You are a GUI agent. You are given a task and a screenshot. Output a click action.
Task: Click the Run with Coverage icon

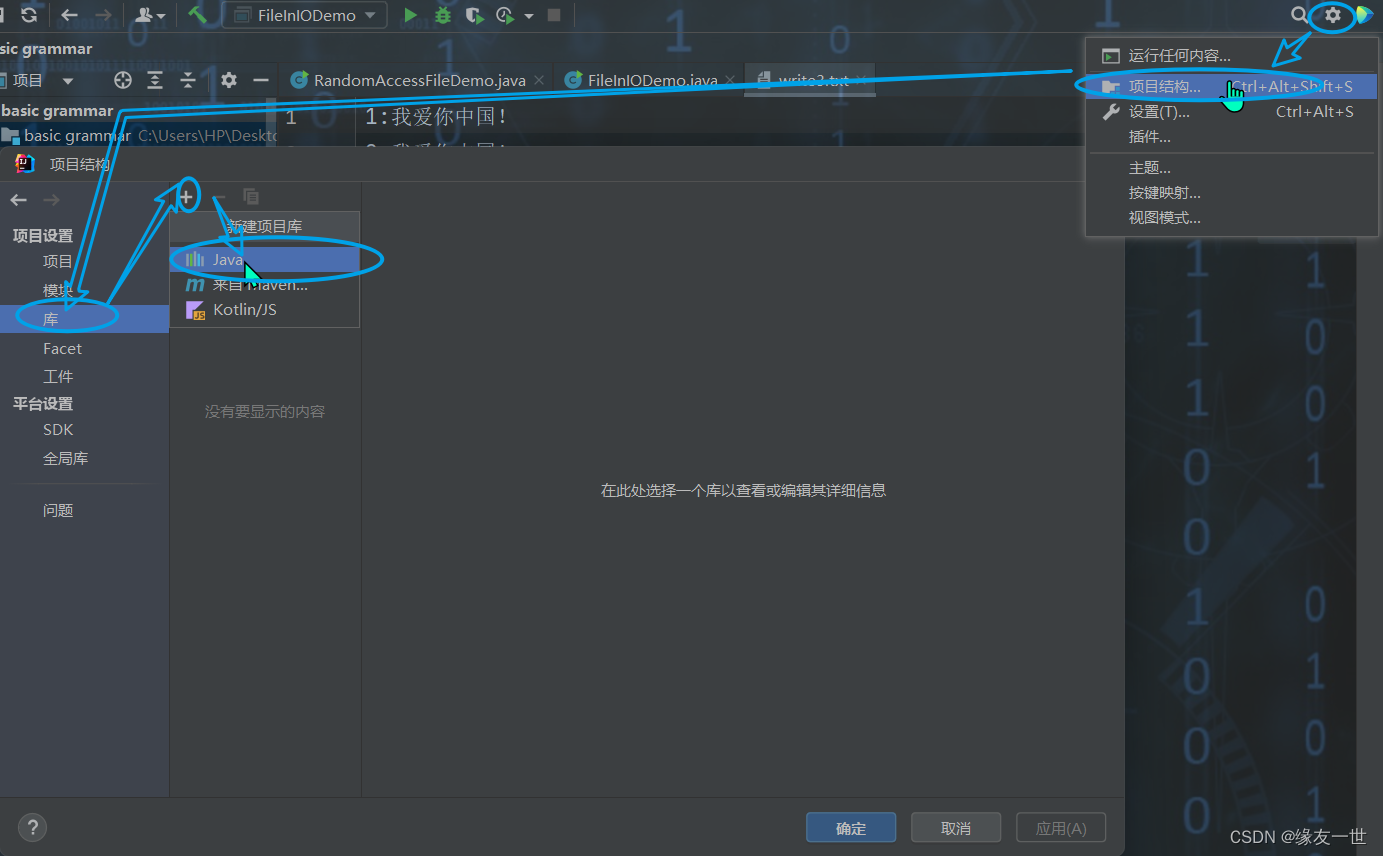(x=475, y=15)
